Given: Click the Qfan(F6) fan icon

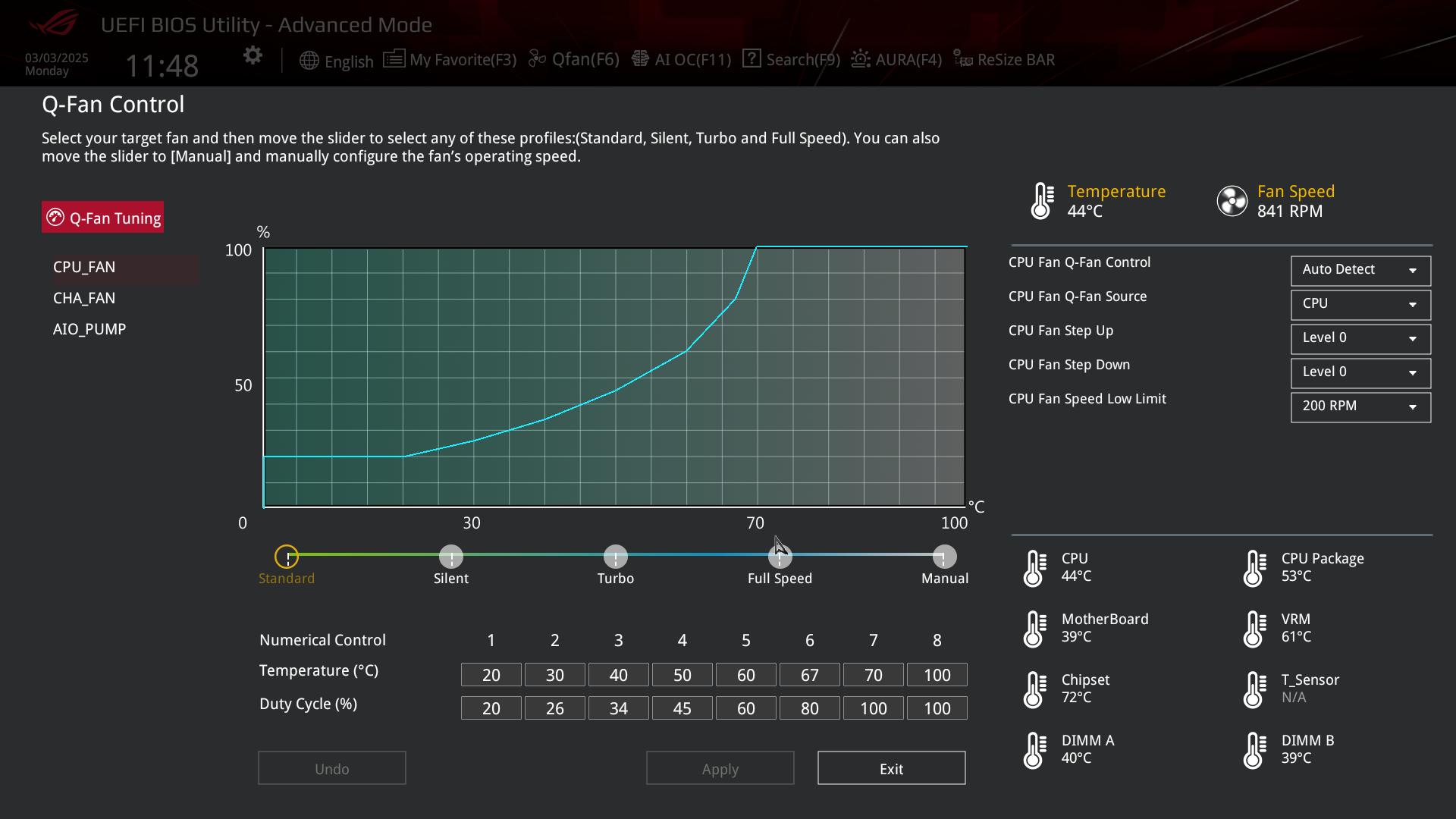Looking at the screenshot, I should [x=537, y=59].
